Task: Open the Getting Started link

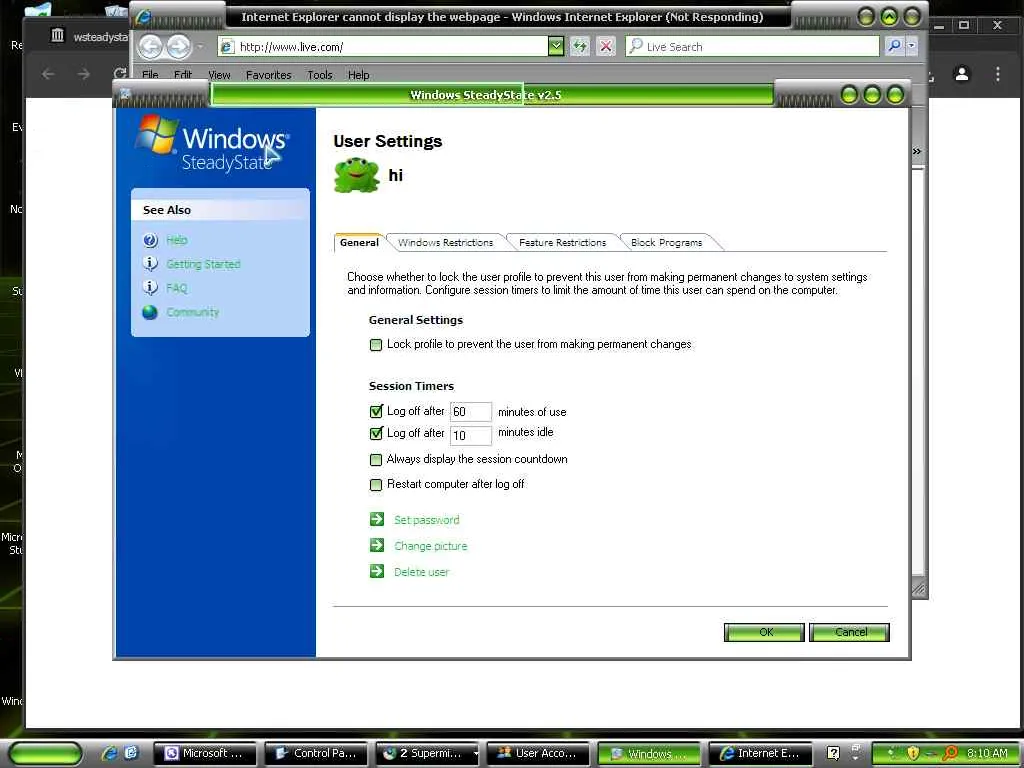Action: pyautogui.click(x=203, y=264)
